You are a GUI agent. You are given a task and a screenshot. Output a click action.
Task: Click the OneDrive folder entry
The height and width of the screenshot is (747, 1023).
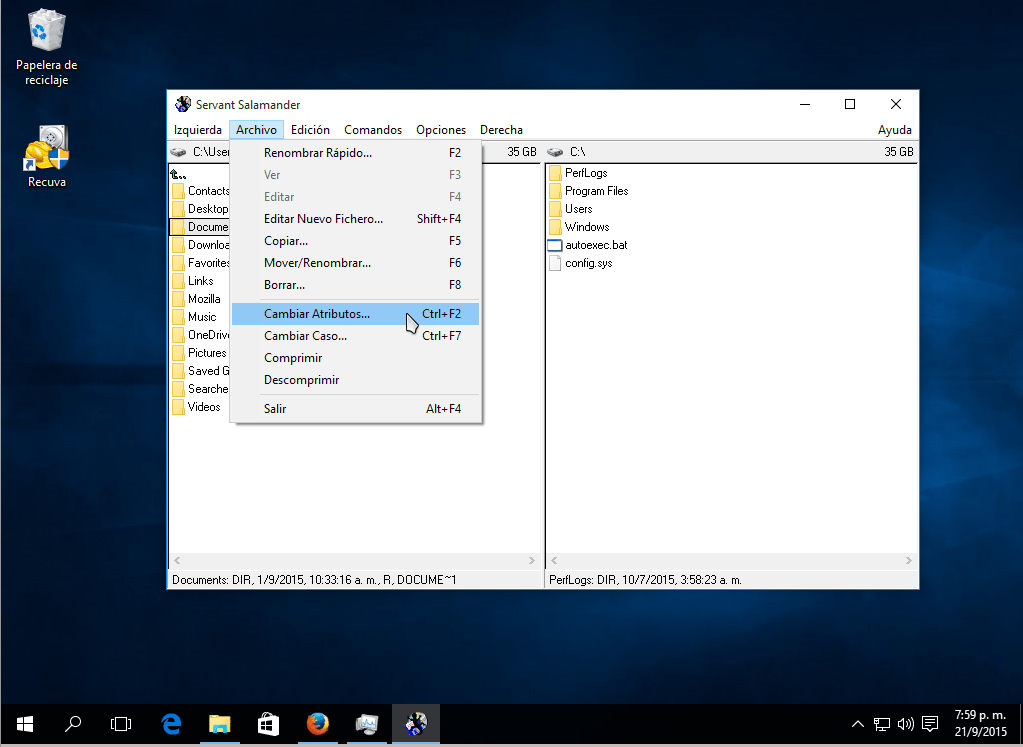tap(200, 335)
